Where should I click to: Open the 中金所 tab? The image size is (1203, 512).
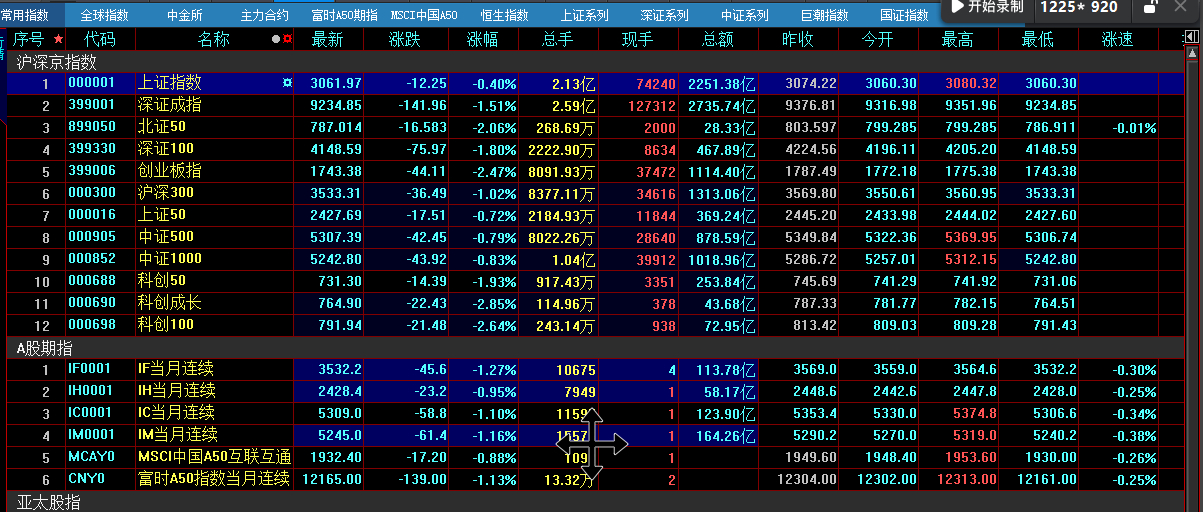tap(184, 15)
